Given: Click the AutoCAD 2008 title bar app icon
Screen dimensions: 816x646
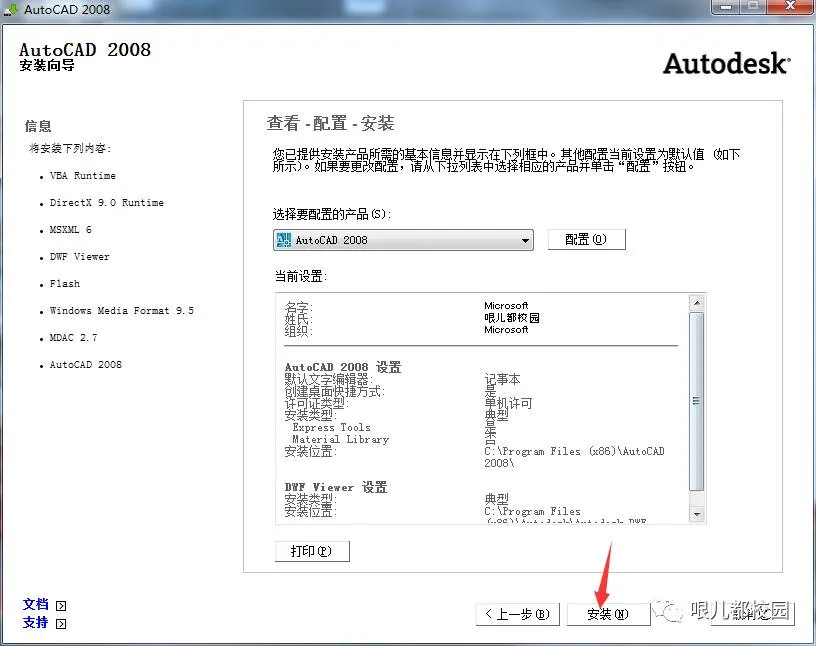Looking at the screenshot, I should click(11, 9).
